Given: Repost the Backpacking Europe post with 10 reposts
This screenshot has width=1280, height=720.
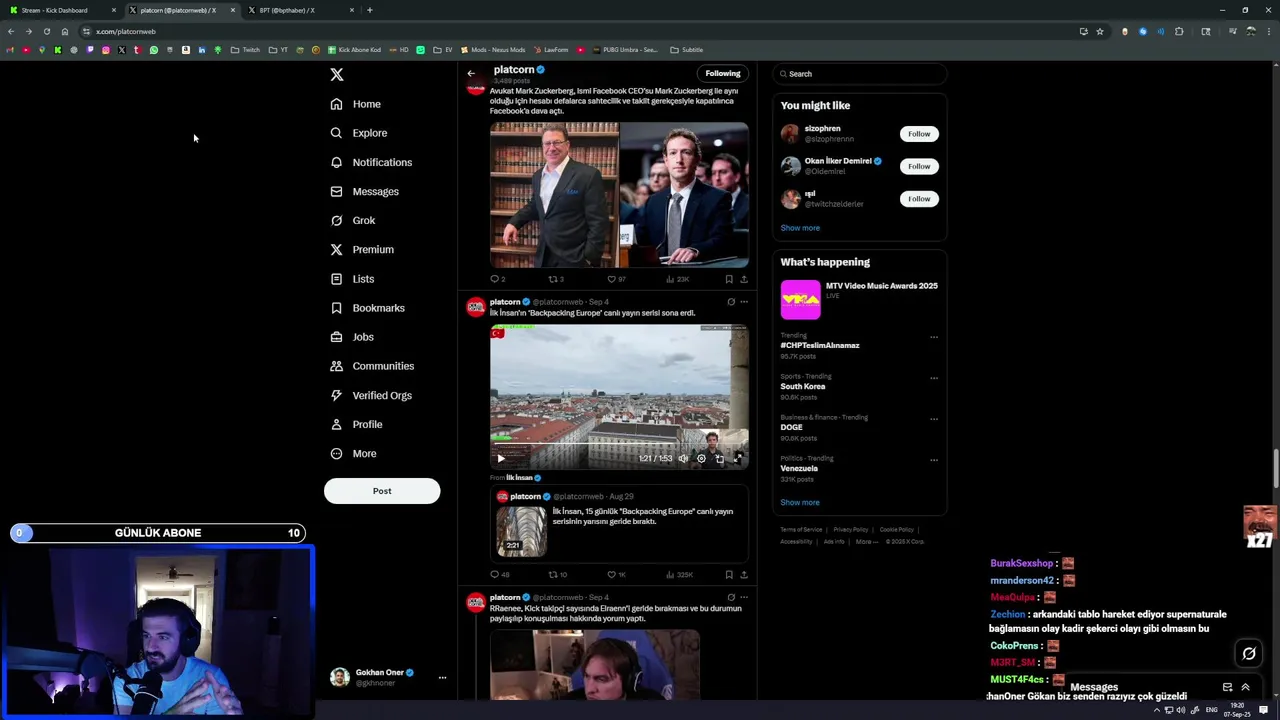Looking at the screenshot, I should (x=558, y=575).
